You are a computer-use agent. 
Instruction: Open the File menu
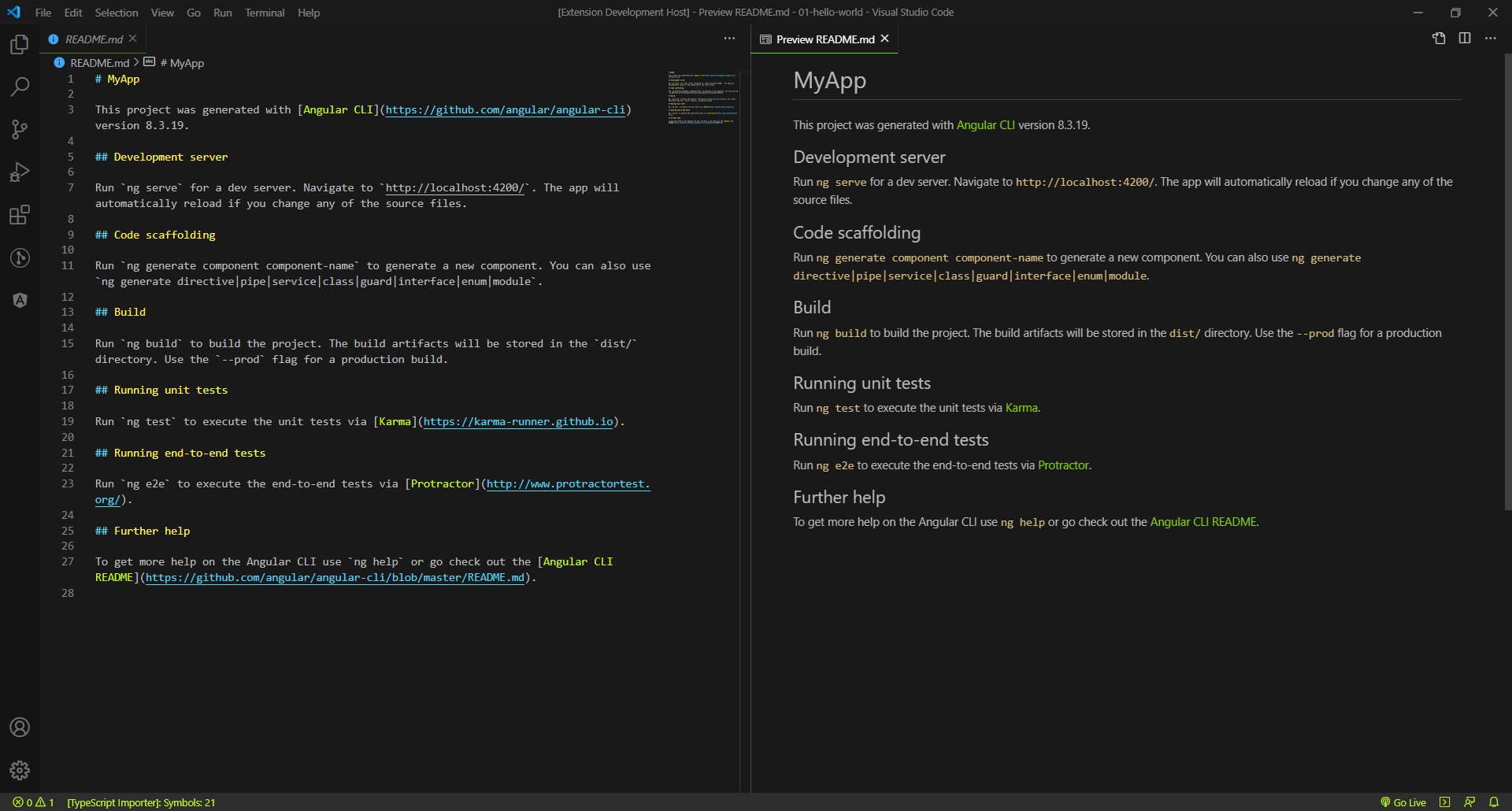(43, 13)
